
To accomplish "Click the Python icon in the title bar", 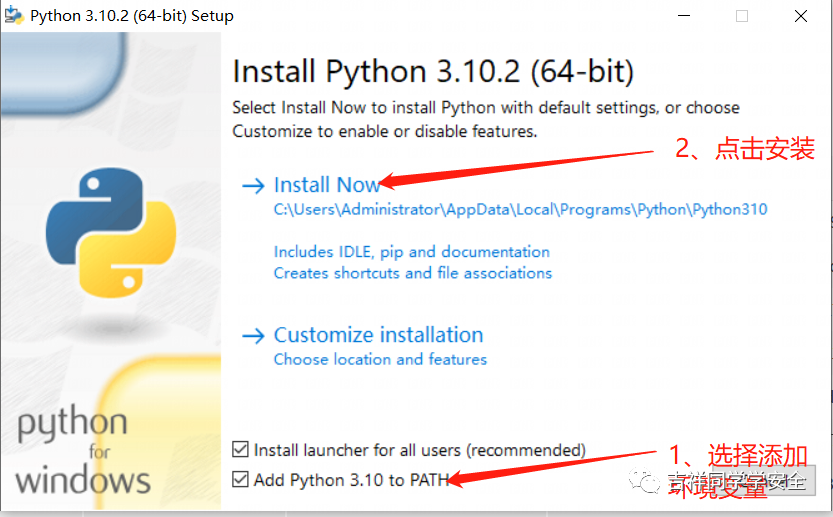I will pyautogui.click(x=15, y=16).
